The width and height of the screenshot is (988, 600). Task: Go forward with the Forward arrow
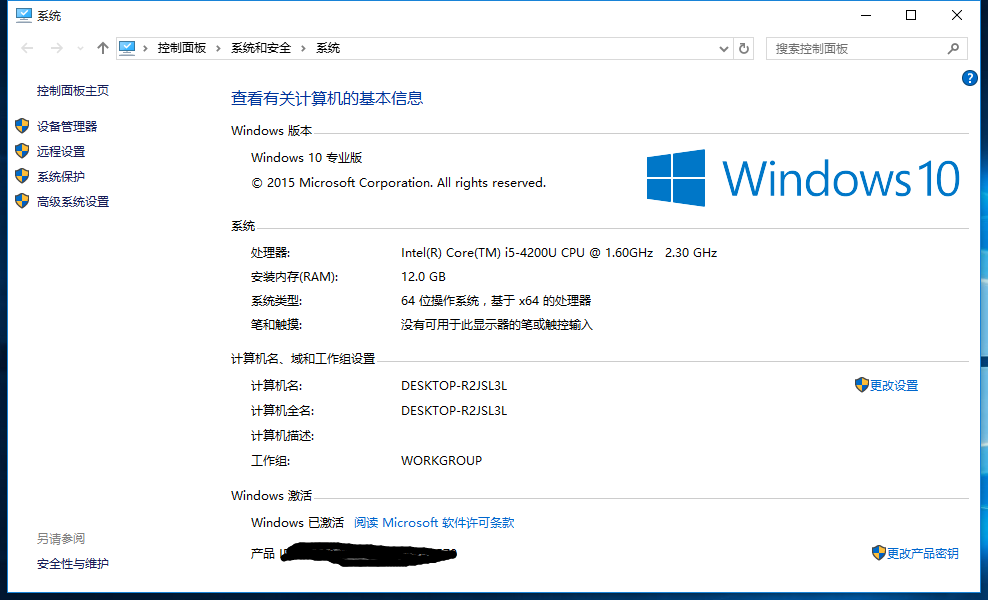click(x=57, y=49)
